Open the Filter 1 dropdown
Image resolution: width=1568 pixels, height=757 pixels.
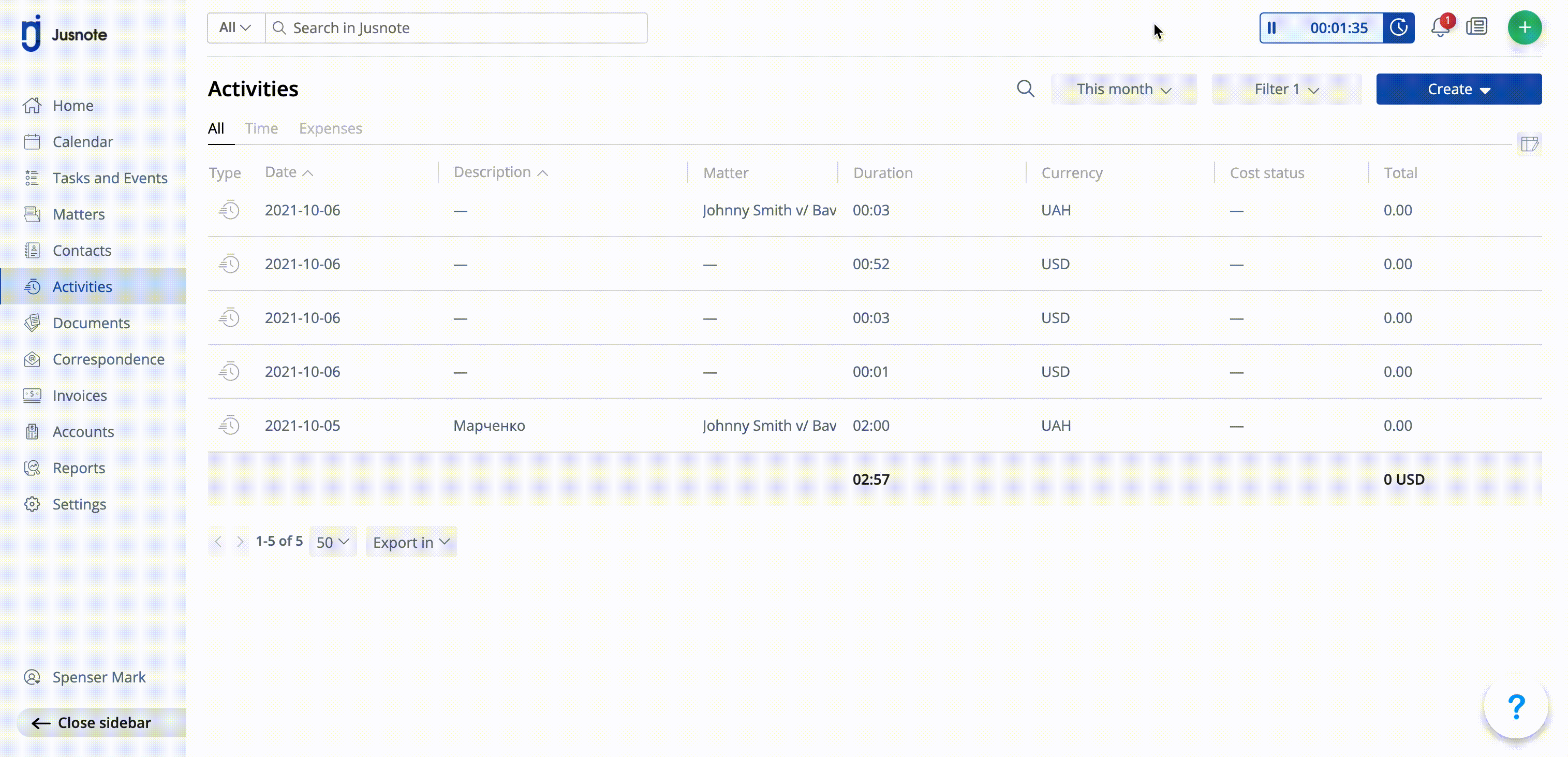click(x=1286, y=89)
